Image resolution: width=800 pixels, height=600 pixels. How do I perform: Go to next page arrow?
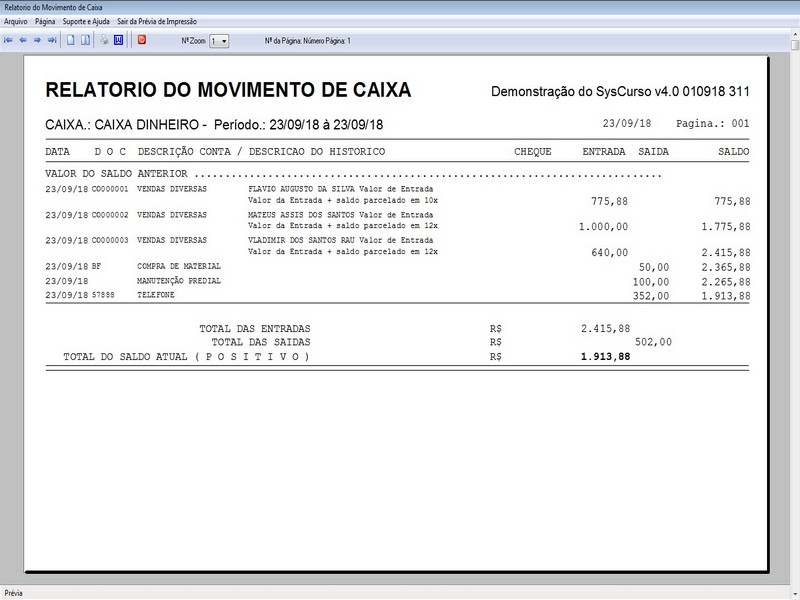pos(37,40)
